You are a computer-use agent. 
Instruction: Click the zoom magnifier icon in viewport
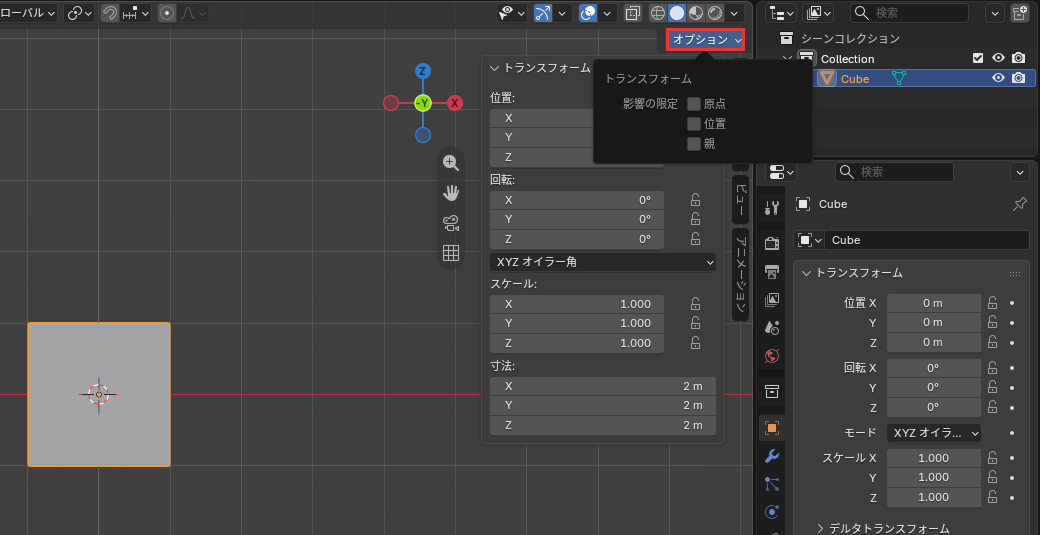coord(451,162)
